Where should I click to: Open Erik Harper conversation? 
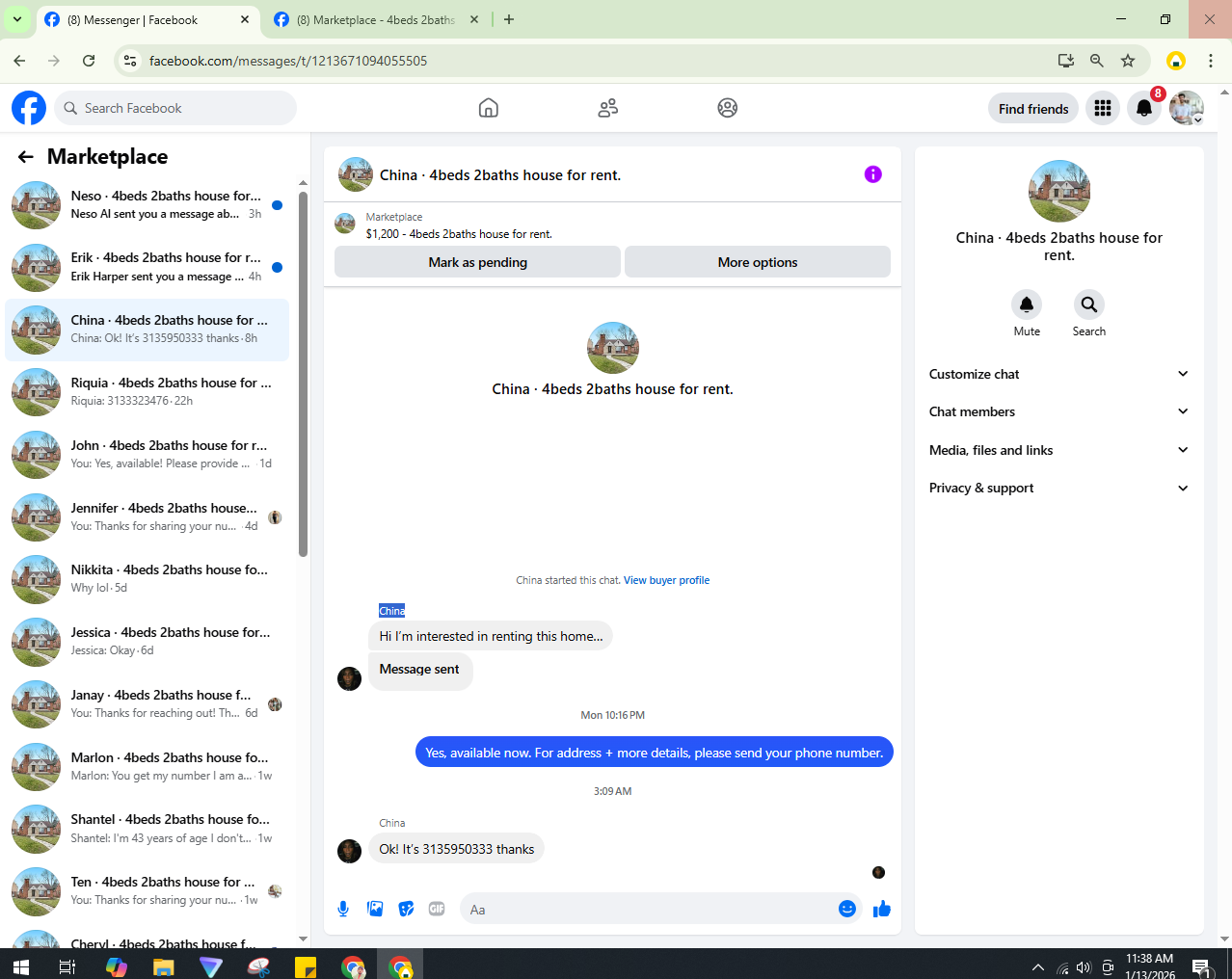coord(147,267)
